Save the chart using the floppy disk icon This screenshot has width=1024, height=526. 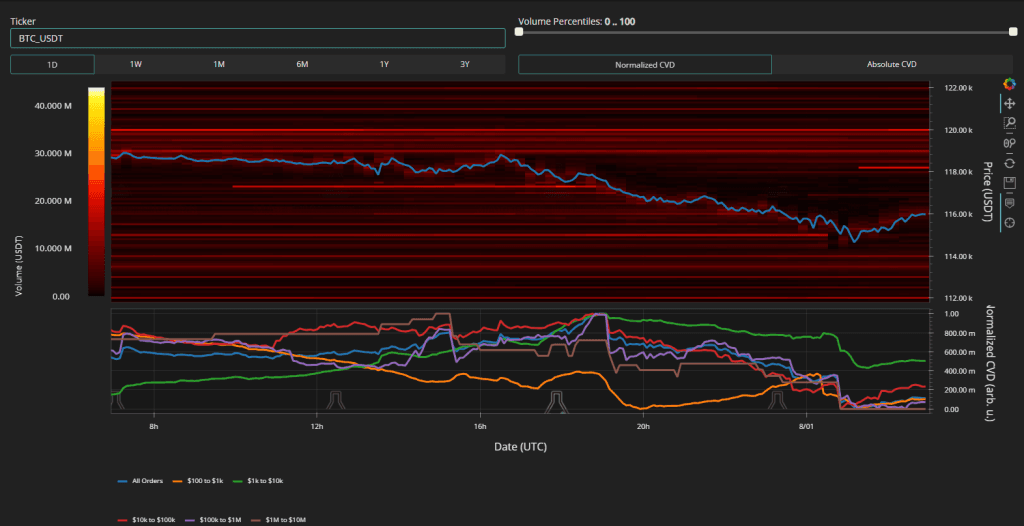[1010, 182]
